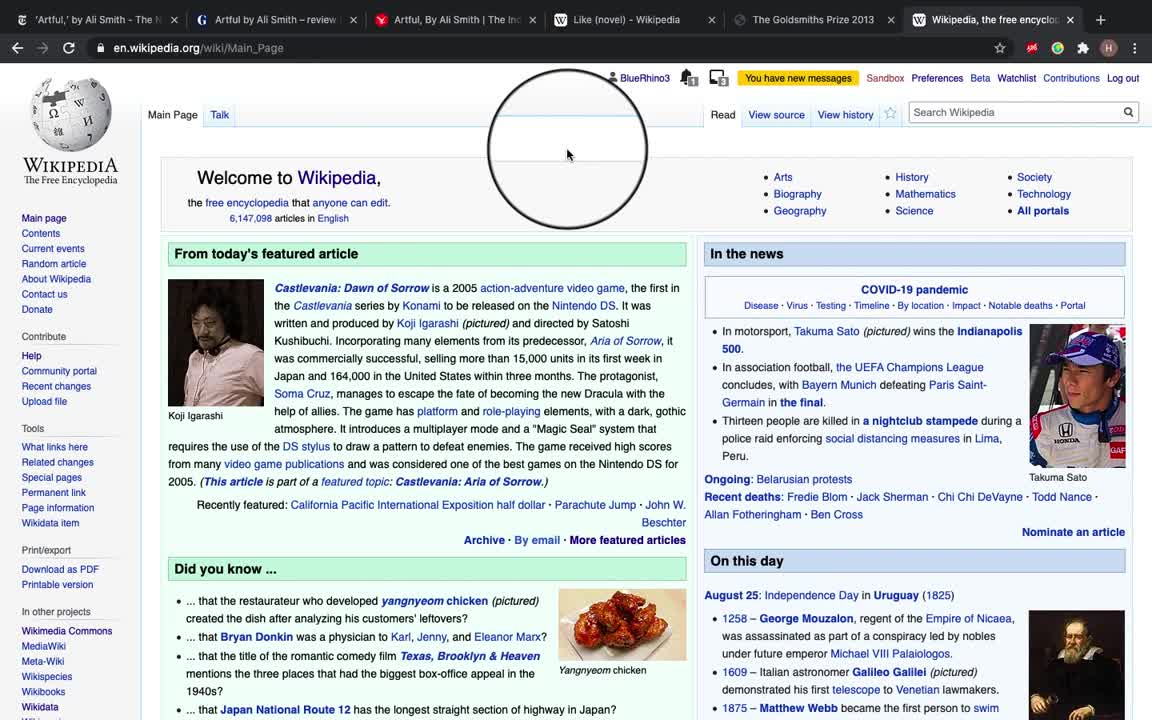This screenshot has width=1152, height=720.
Task: Open the Mathematics portal link
Action: (x=925, y=194)
